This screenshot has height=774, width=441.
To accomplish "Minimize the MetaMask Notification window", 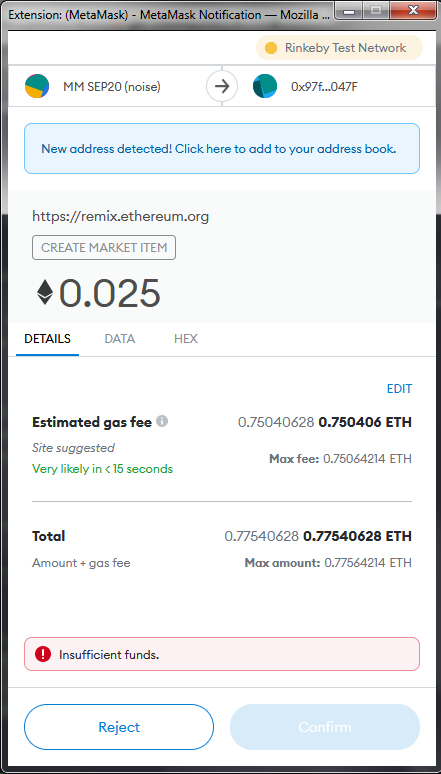I will (x=351, y=10).
